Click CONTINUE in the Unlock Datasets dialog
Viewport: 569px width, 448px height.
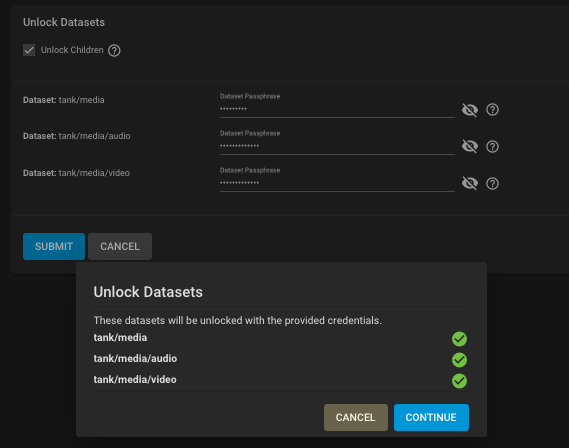(x=431, y=418)
